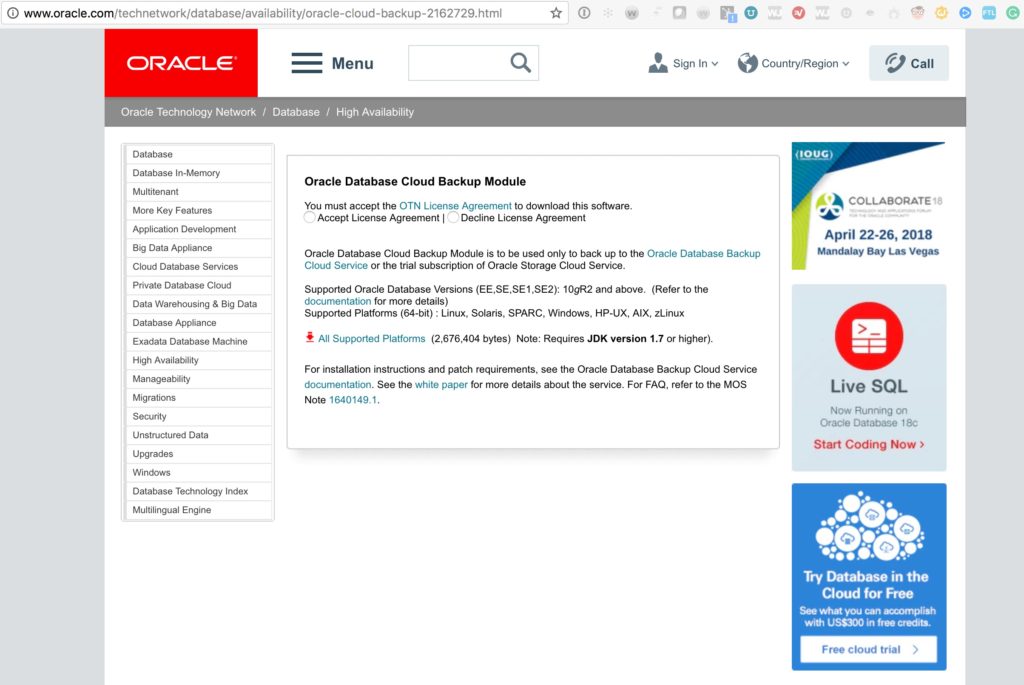Click the search input field
Screen dimensions: 1024x685
click(x=457, y=63)
